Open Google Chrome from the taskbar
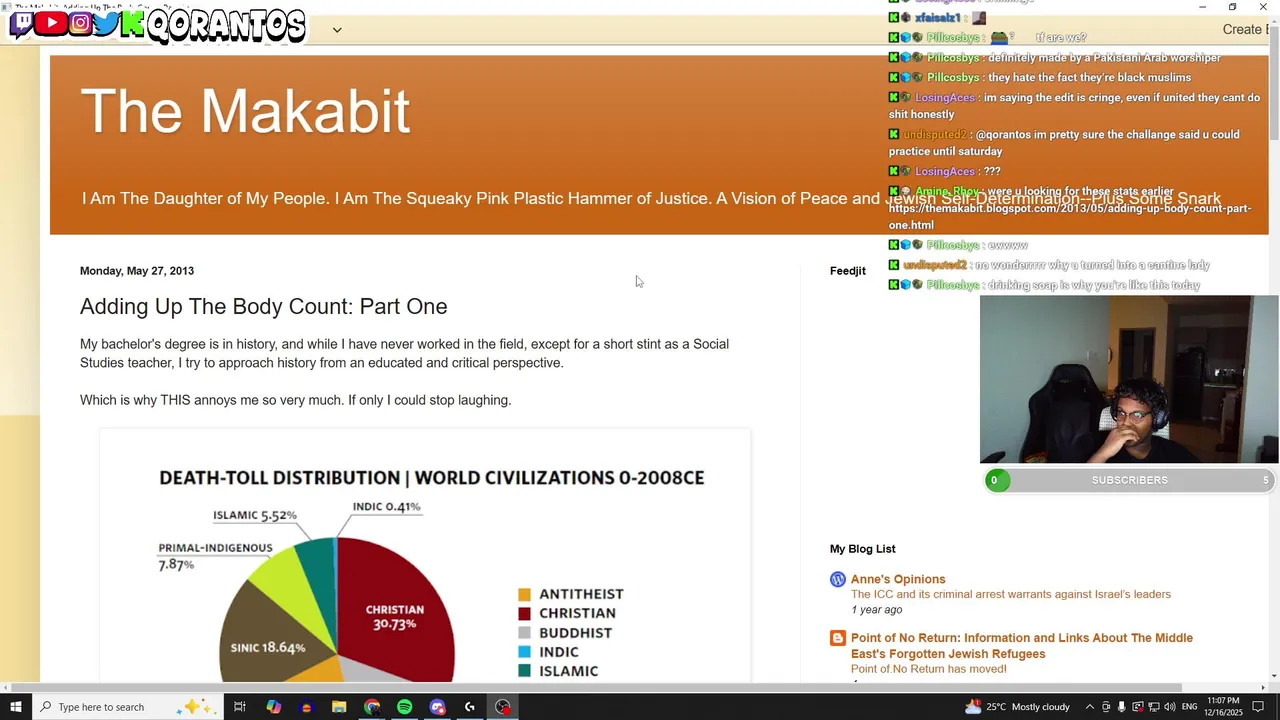Image resolution: width=1280 pixels, height=720 pixels. [x=372, y=707]
